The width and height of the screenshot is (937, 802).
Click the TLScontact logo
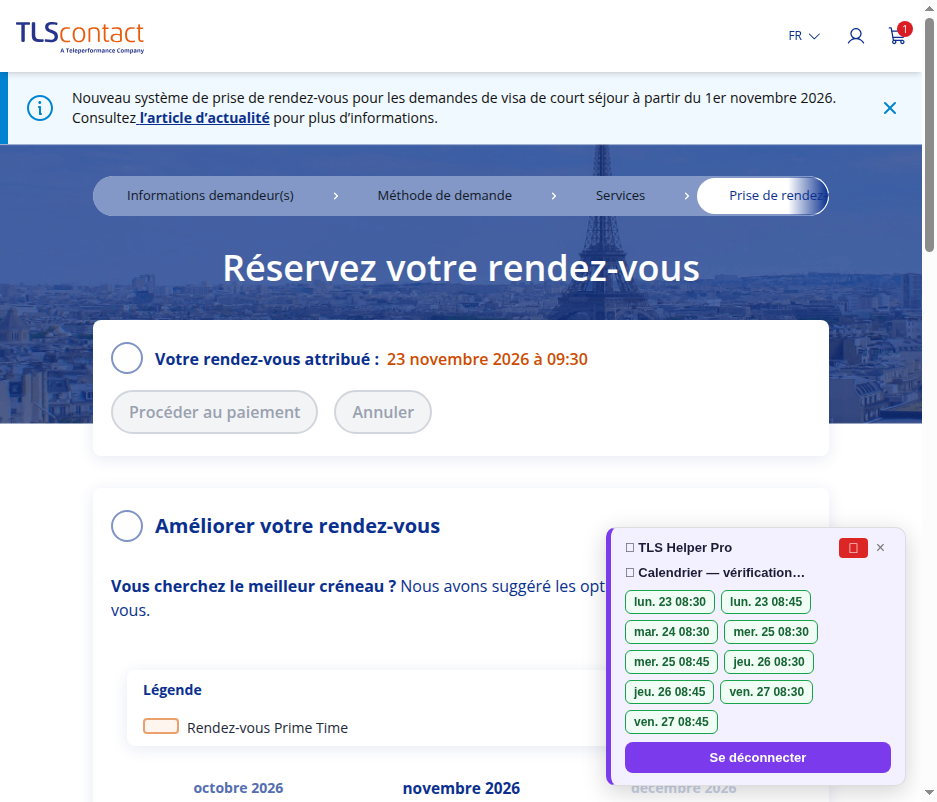point(80,37)
